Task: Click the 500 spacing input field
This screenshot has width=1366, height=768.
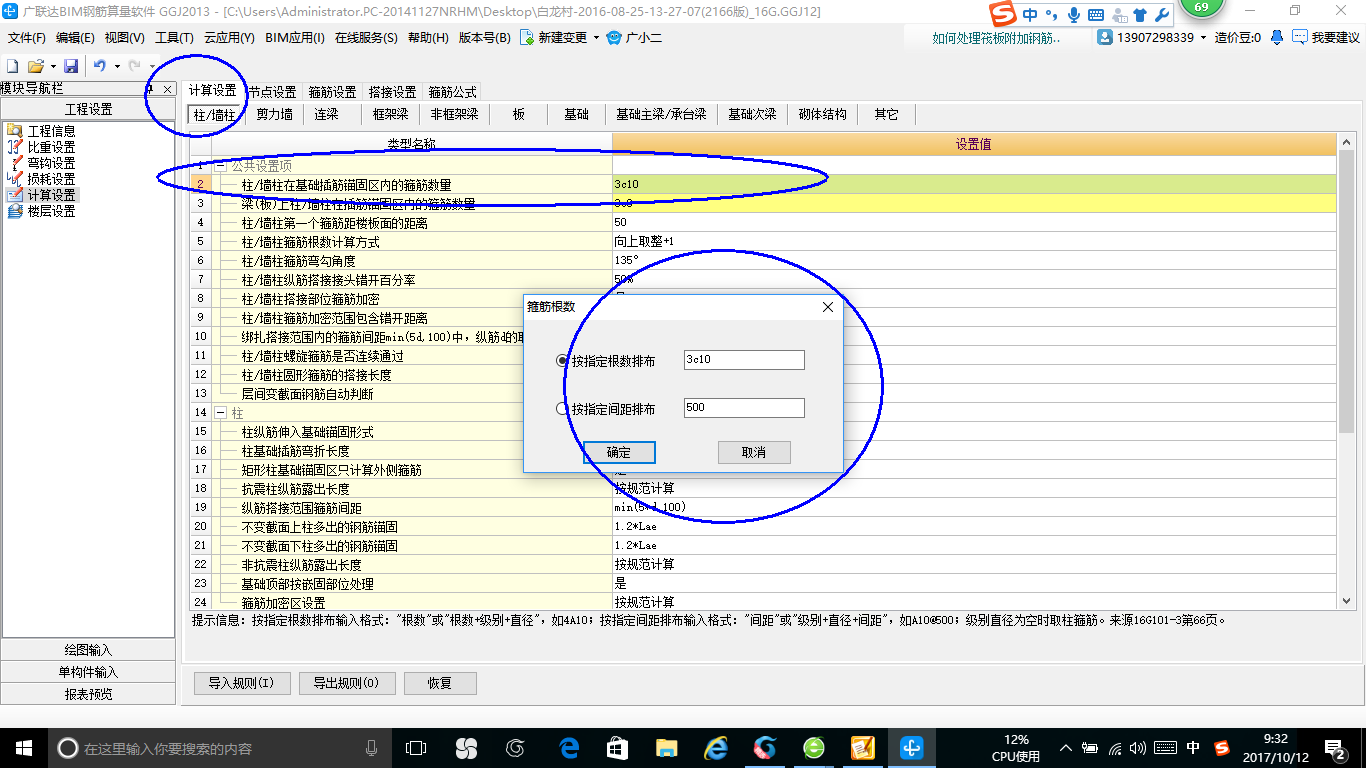Action: 744,408
